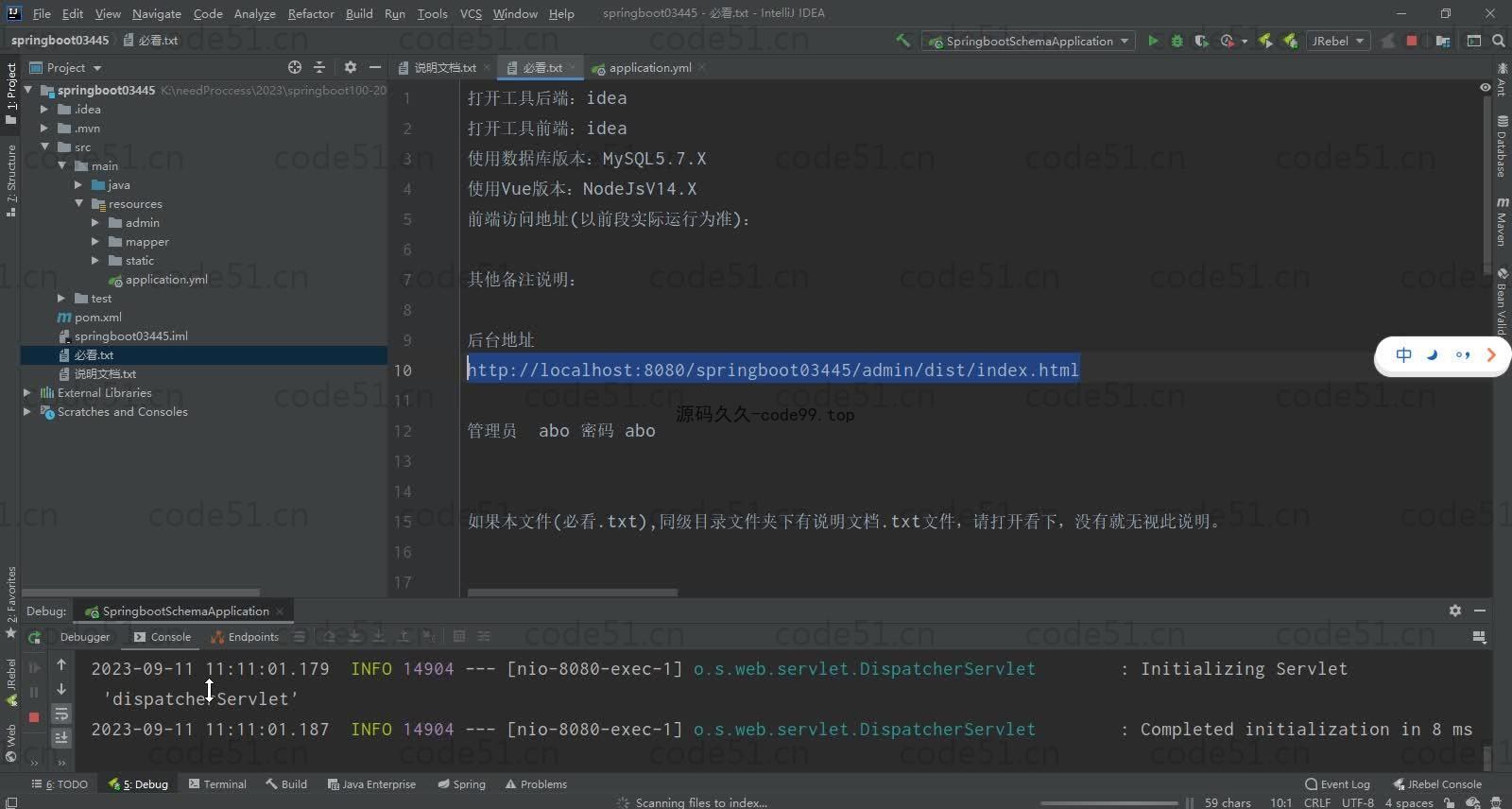Collapse the springboot03445 root folder
The width and height of the screenshot is (1512, 809).
click(x=28, y=90)
